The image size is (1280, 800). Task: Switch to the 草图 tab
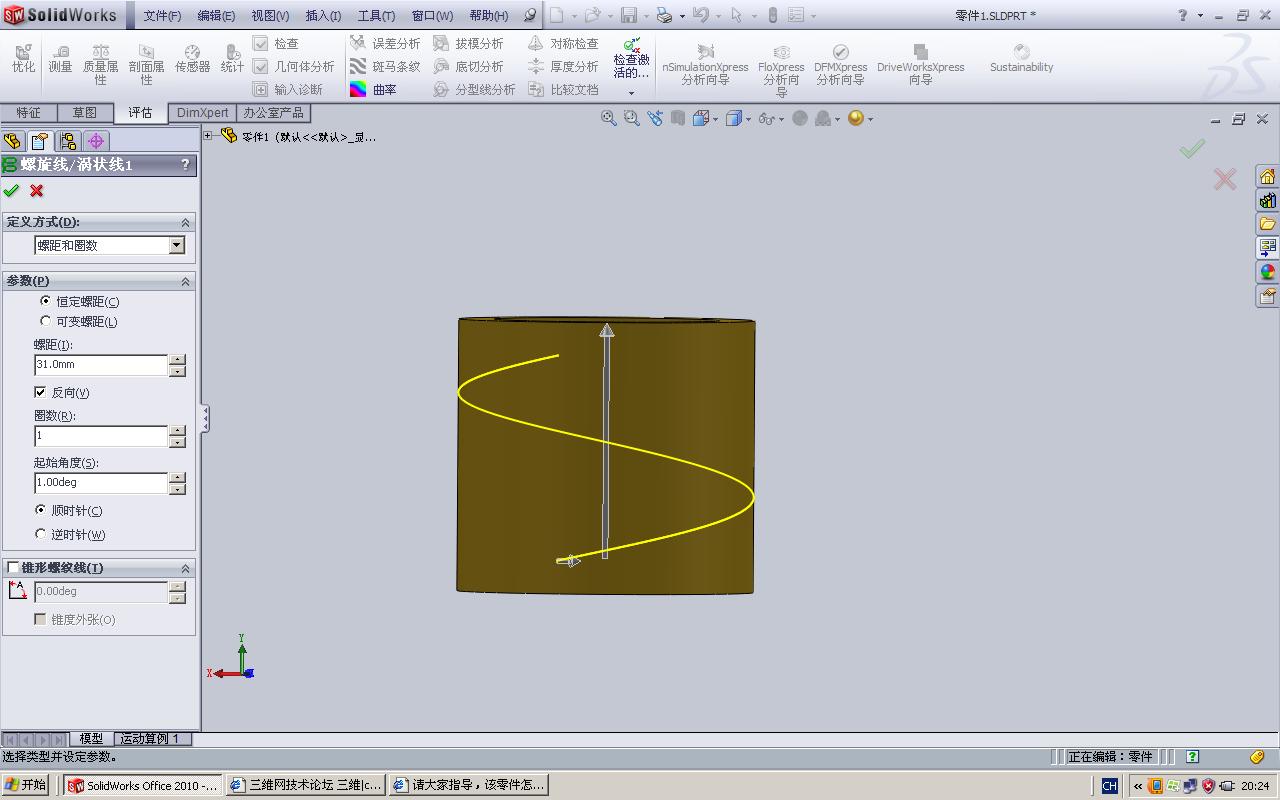(x=85, y=113)
